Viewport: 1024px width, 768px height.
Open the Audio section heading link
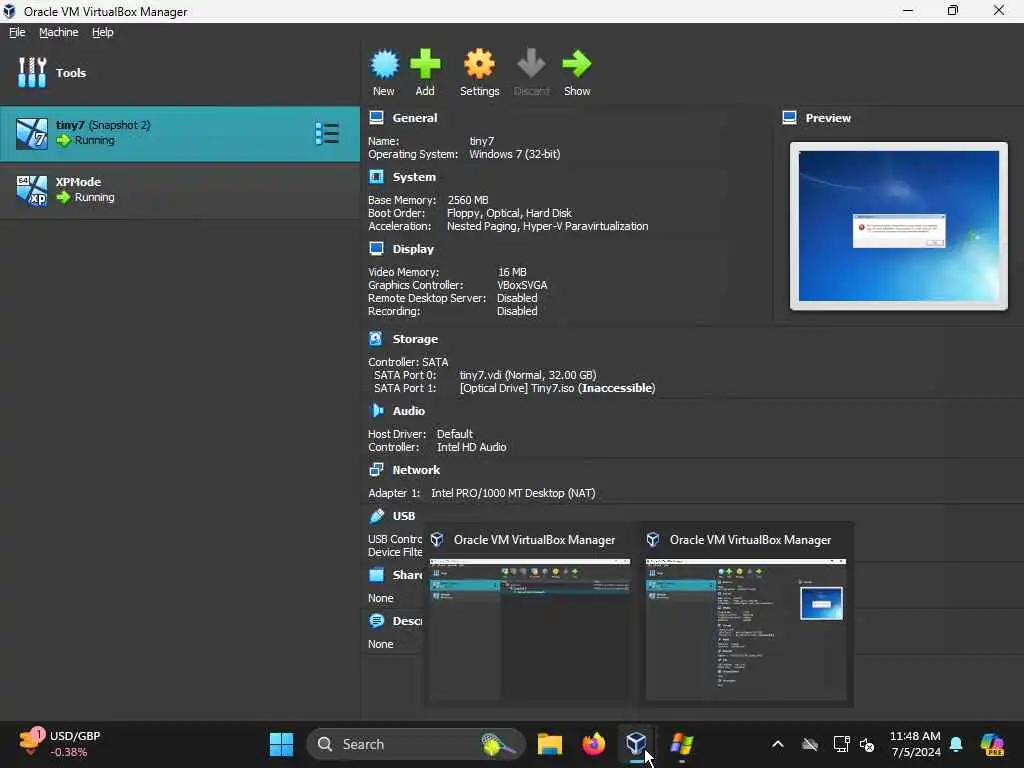[409, 411]
